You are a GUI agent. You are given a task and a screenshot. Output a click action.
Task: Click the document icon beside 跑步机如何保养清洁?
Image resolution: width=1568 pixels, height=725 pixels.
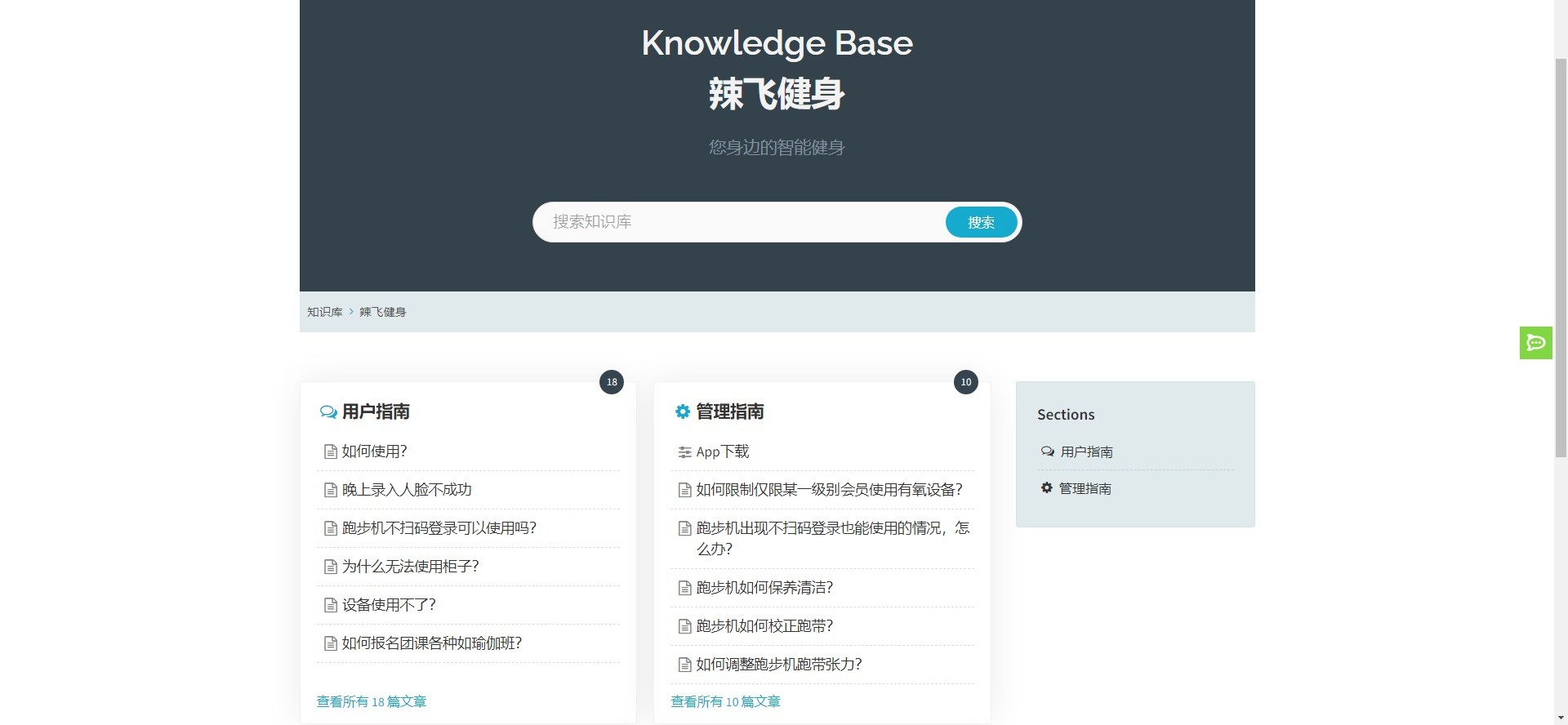click(684, 589)
